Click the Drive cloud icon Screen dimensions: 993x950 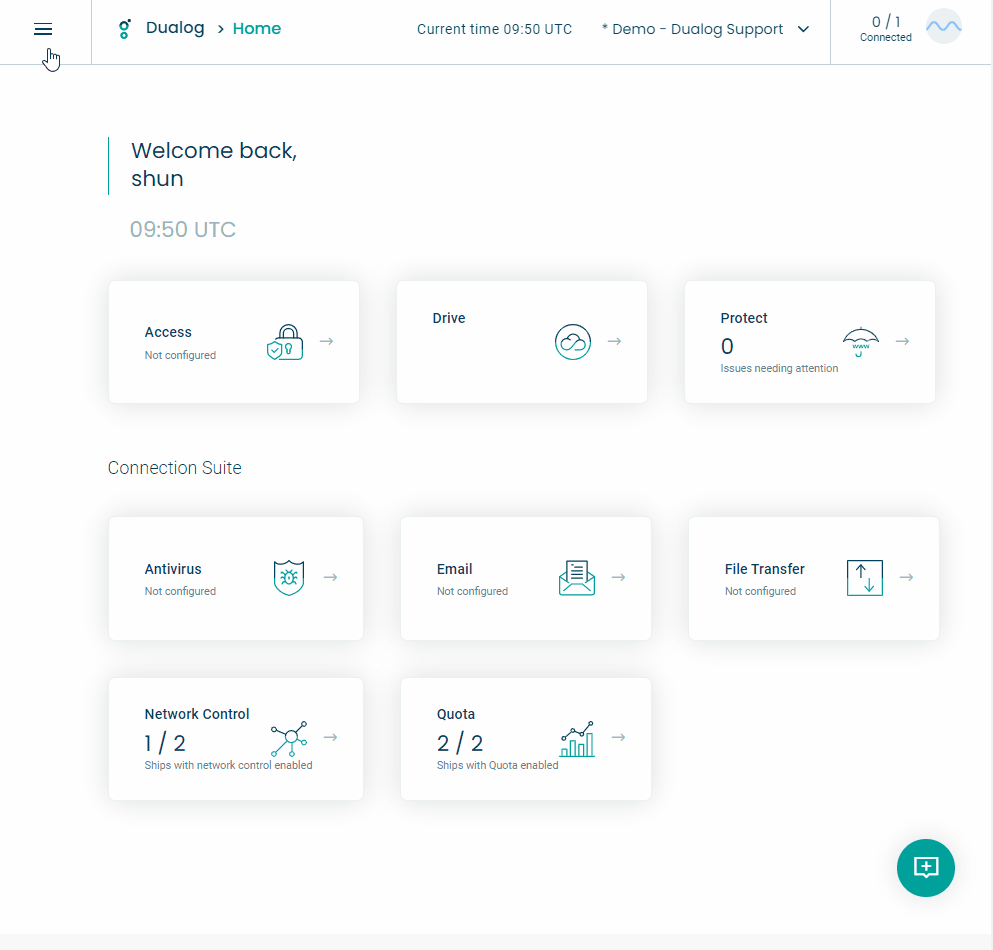pos(572,341)
